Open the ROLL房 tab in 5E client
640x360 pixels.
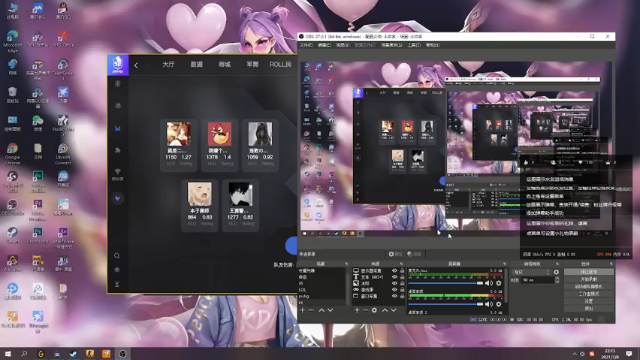coord(280,64)
